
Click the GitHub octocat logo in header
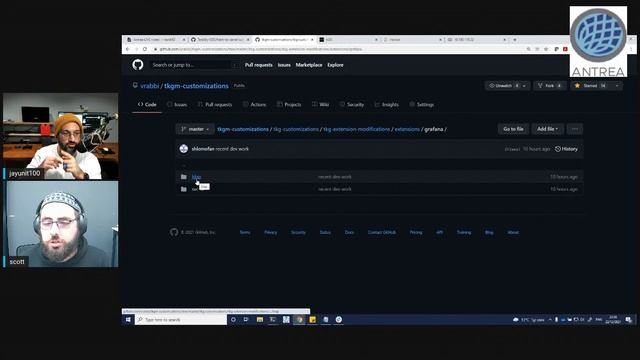(x=138, y=64)
